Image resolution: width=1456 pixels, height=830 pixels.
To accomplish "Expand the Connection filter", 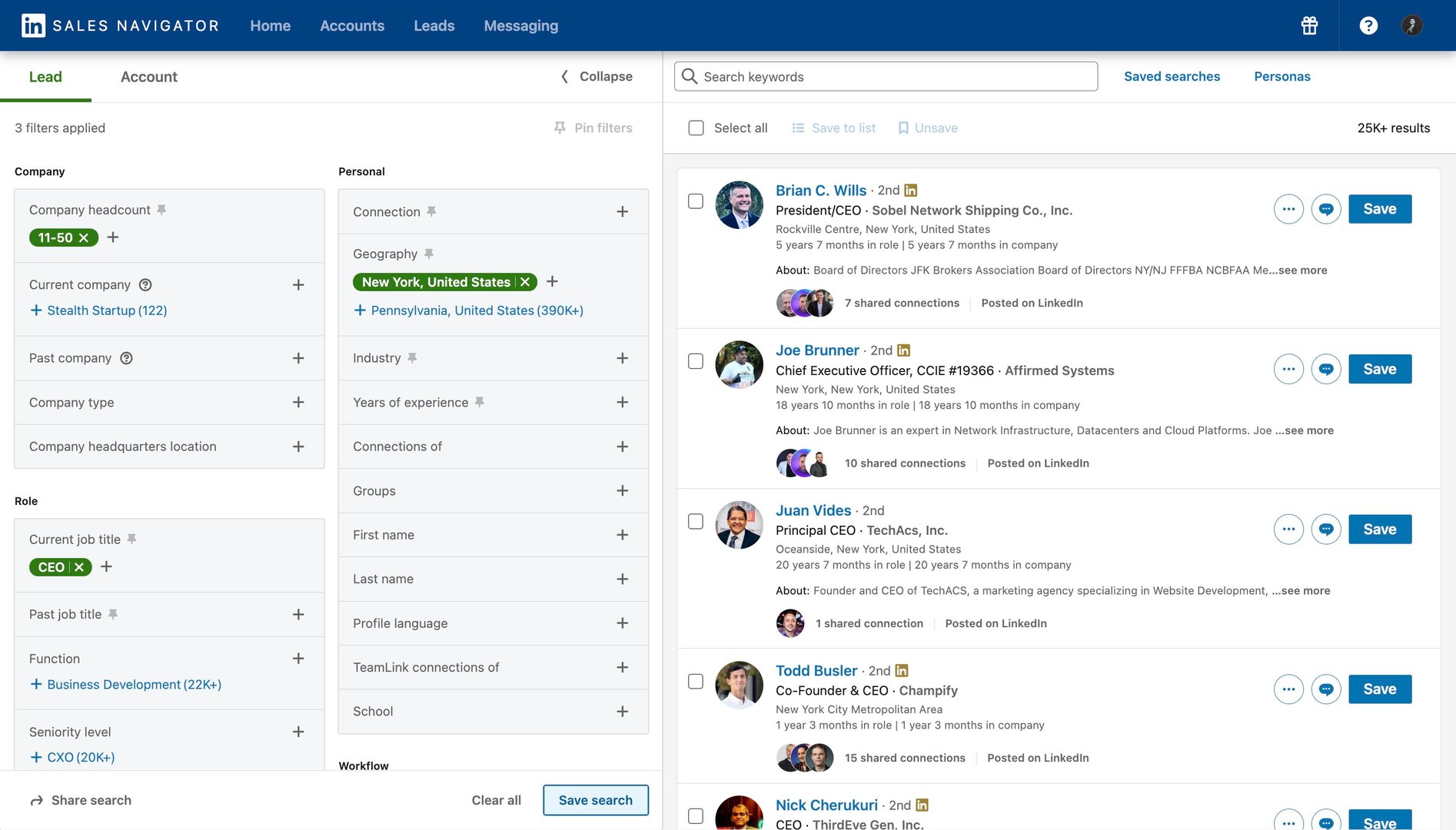I will [x=623, y=212].
